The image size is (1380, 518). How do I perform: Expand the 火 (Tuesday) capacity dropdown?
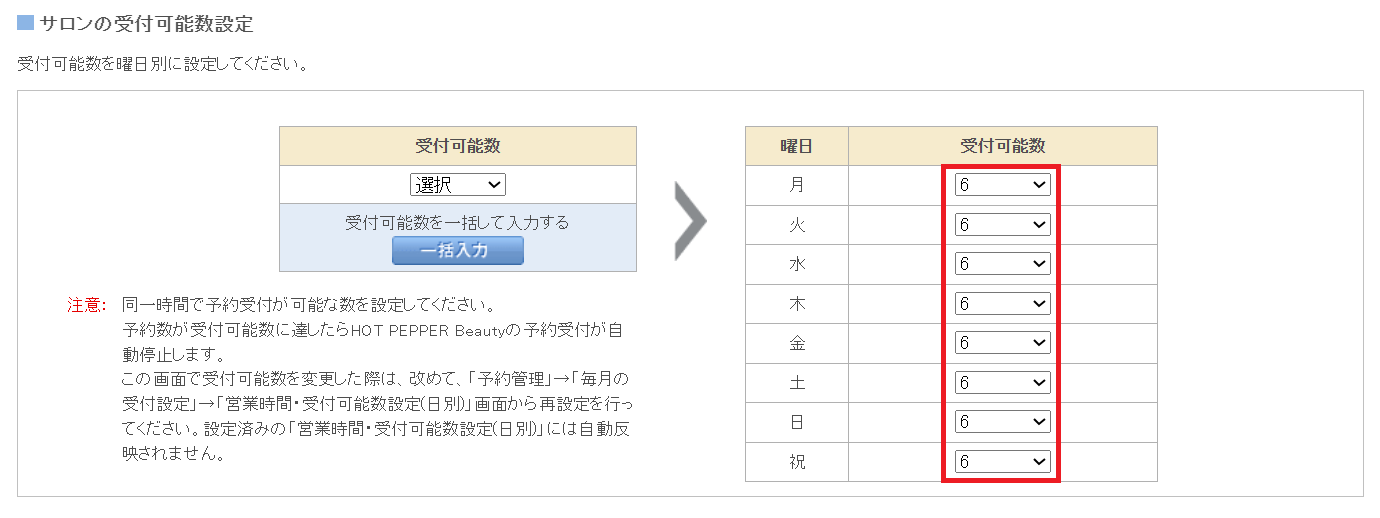[1002, 225]
